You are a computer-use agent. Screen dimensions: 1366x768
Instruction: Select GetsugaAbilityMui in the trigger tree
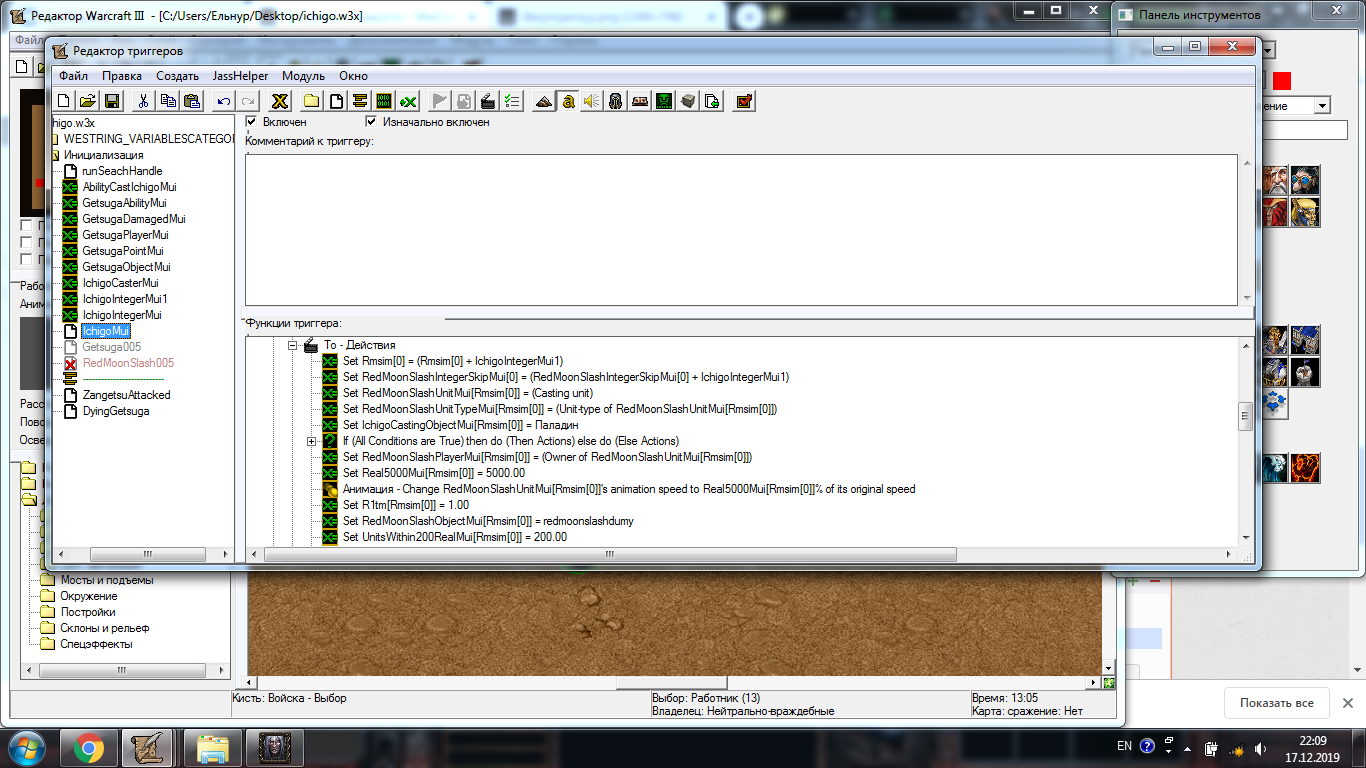[124, 203]
